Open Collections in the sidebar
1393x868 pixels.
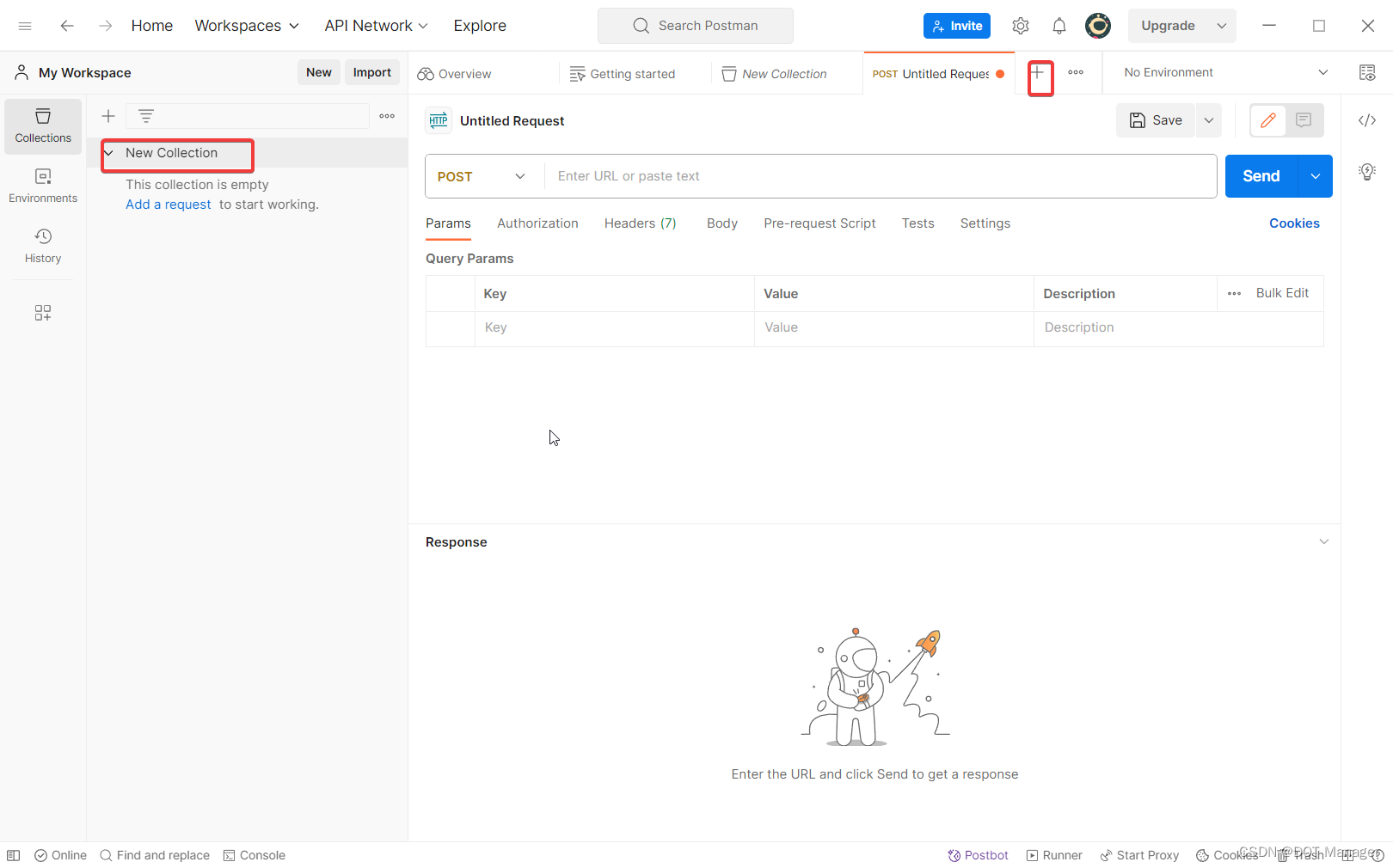pos(43,126)
